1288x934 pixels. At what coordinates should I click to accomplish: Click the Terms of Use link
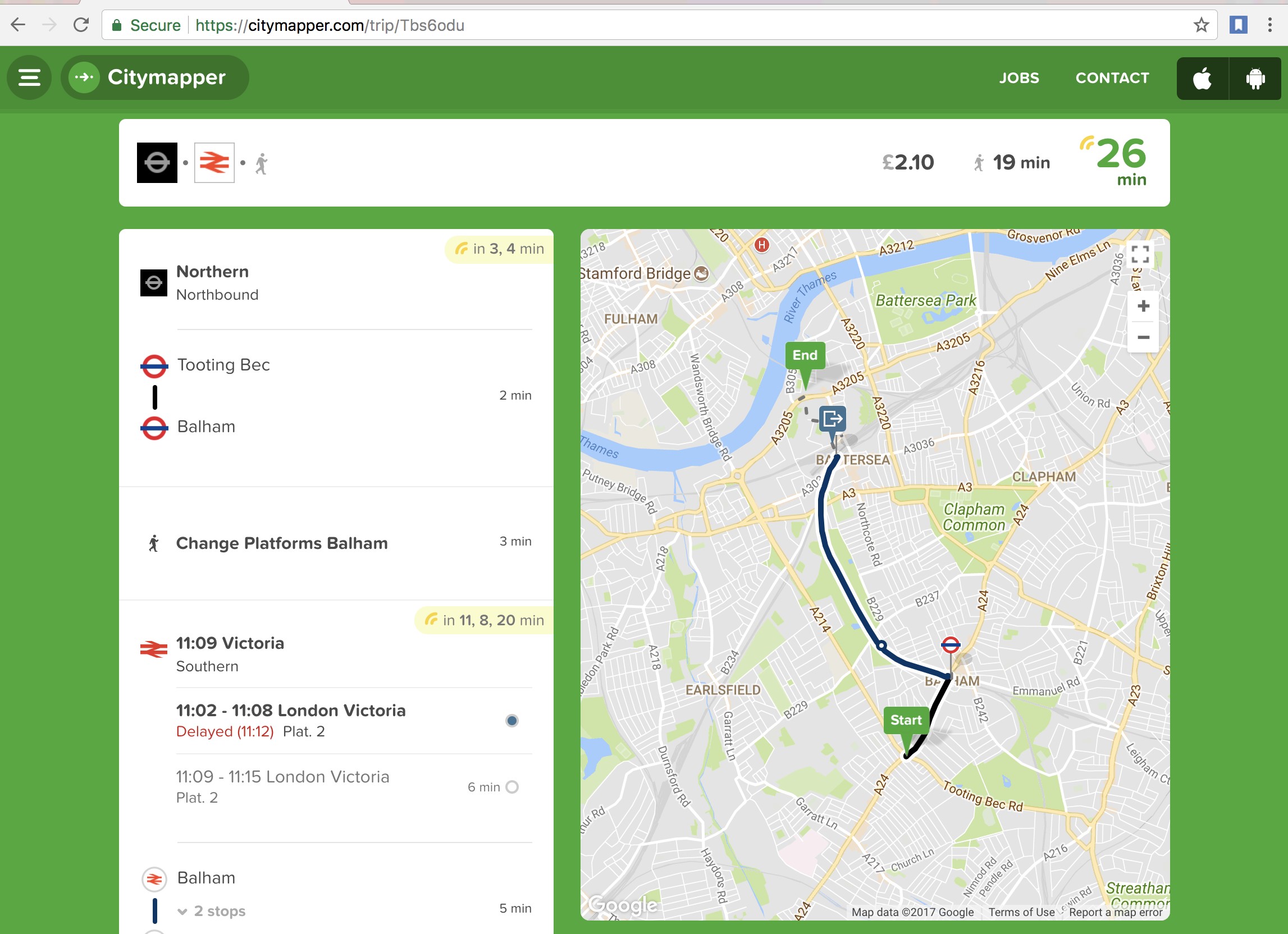coord(1021,912)
